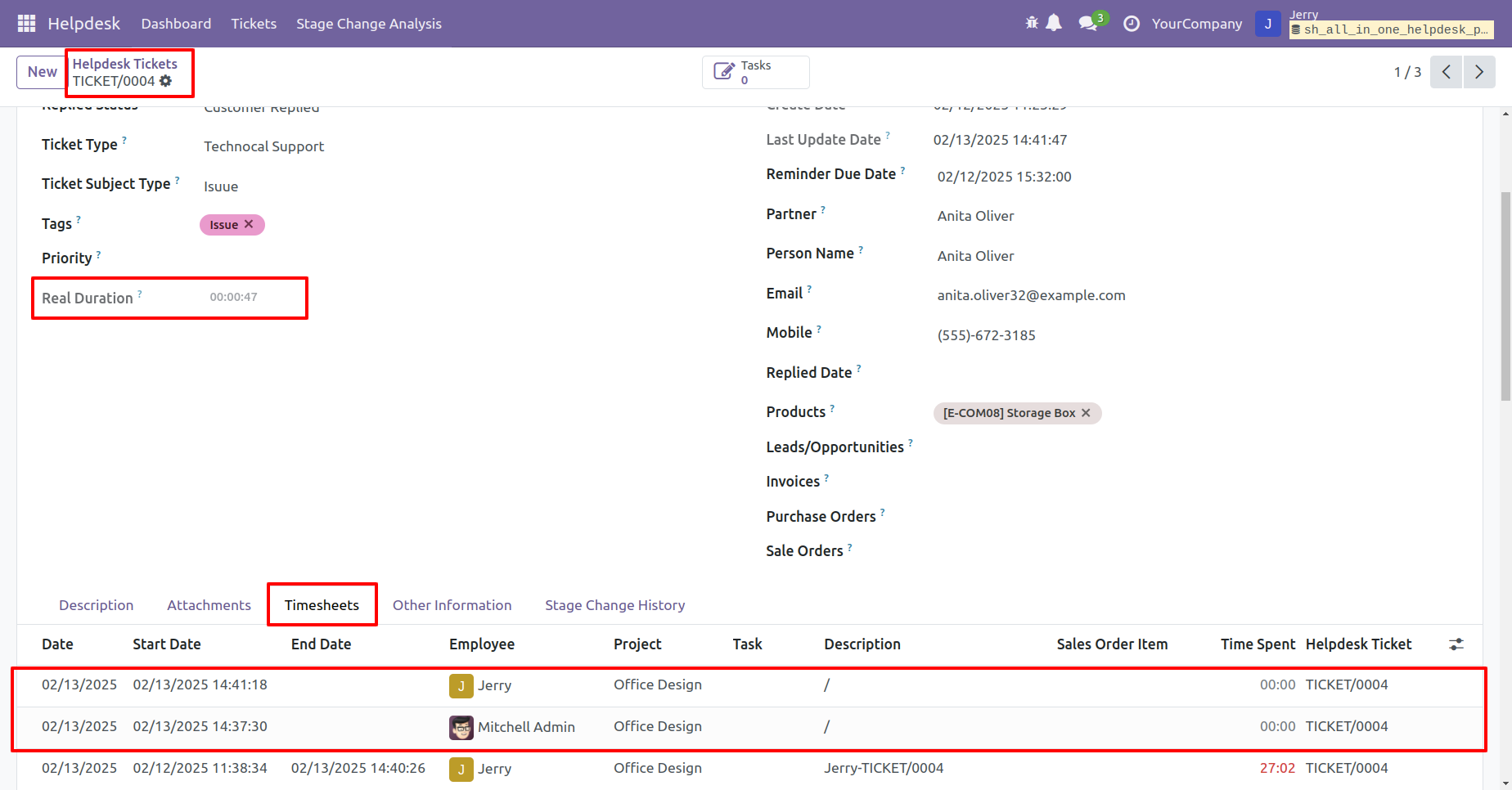Edit the Mobile (555)-672-3185 field

click(x=986, y=335)
